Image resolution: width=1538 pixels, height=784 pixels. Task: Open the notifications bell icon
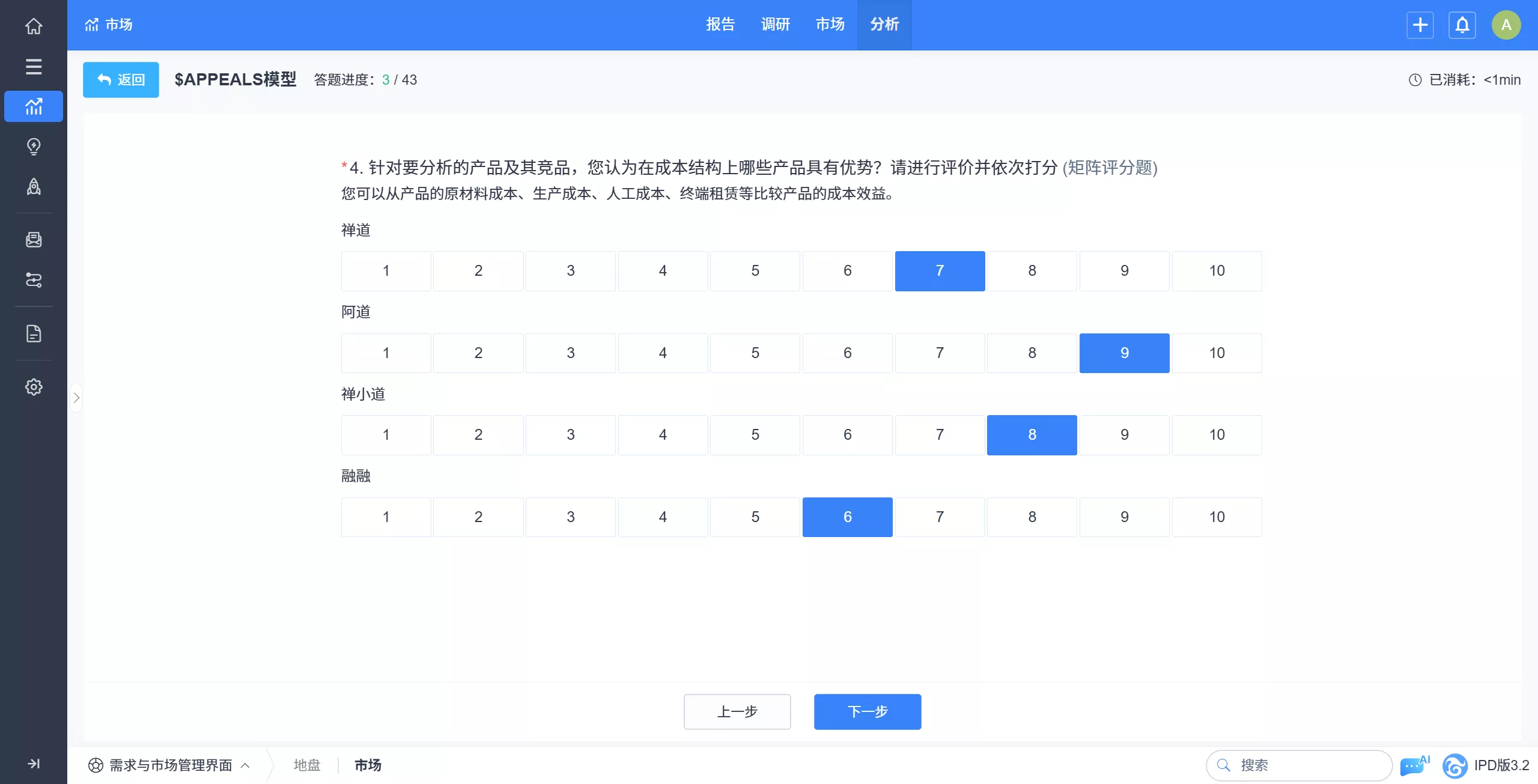click(x=1462, y=25)
